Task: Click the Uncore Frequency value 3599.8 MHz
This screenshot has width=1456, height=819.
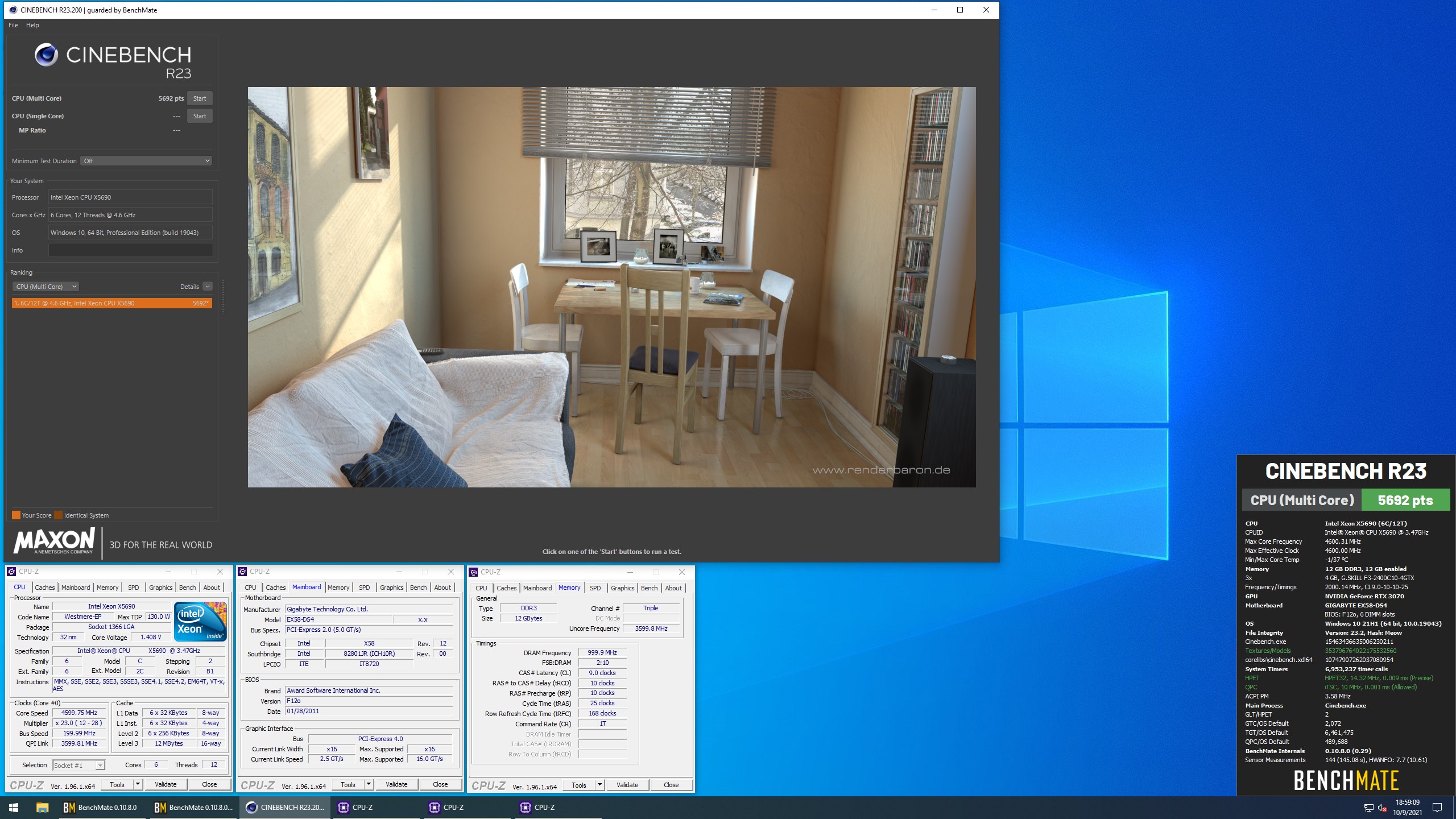Action: coord(651,628)
